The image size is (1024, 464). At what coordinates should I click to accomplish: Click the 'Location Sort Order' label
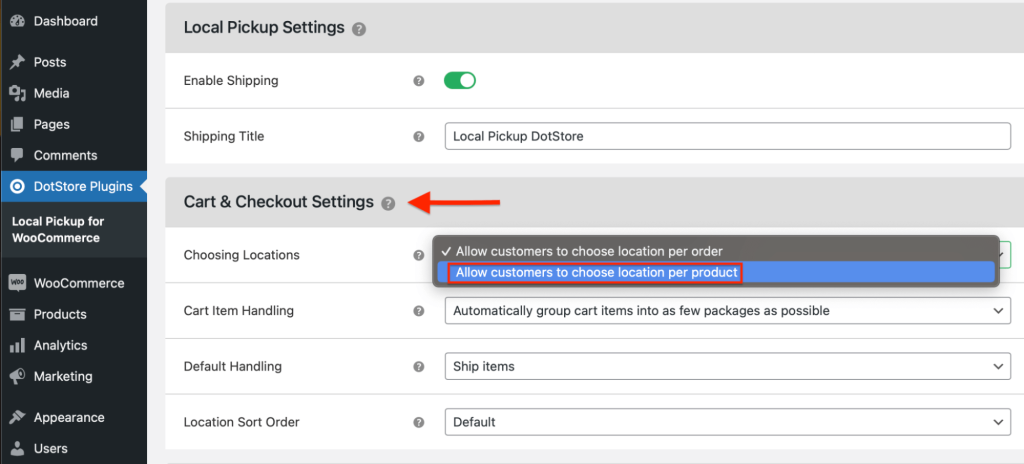tap(242, 422)
